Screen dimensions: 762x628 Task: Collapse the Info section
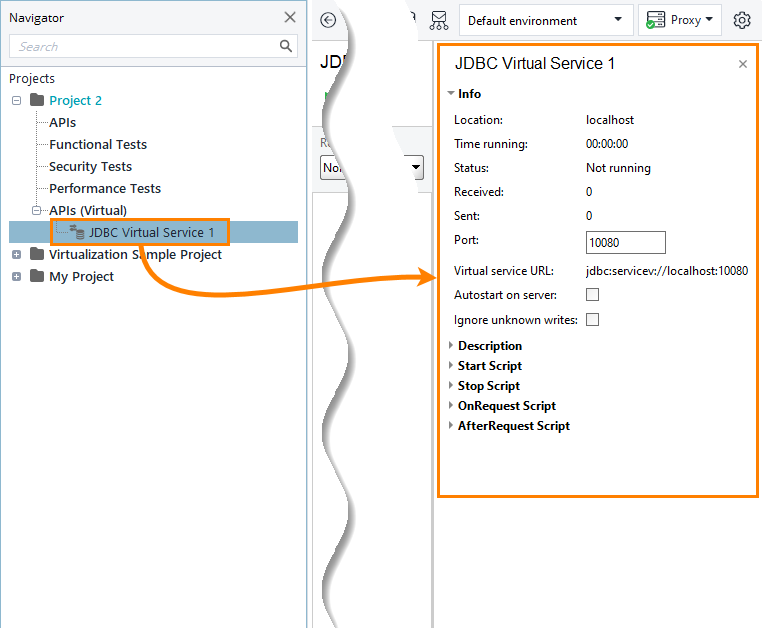coord(452,94)
